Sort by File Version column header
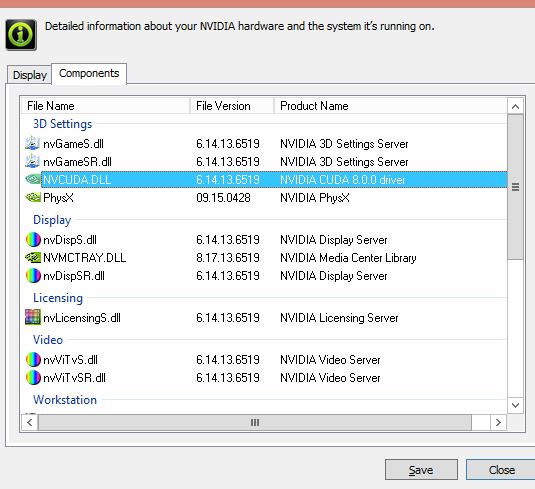535x489 pixels. click(232, 106)
